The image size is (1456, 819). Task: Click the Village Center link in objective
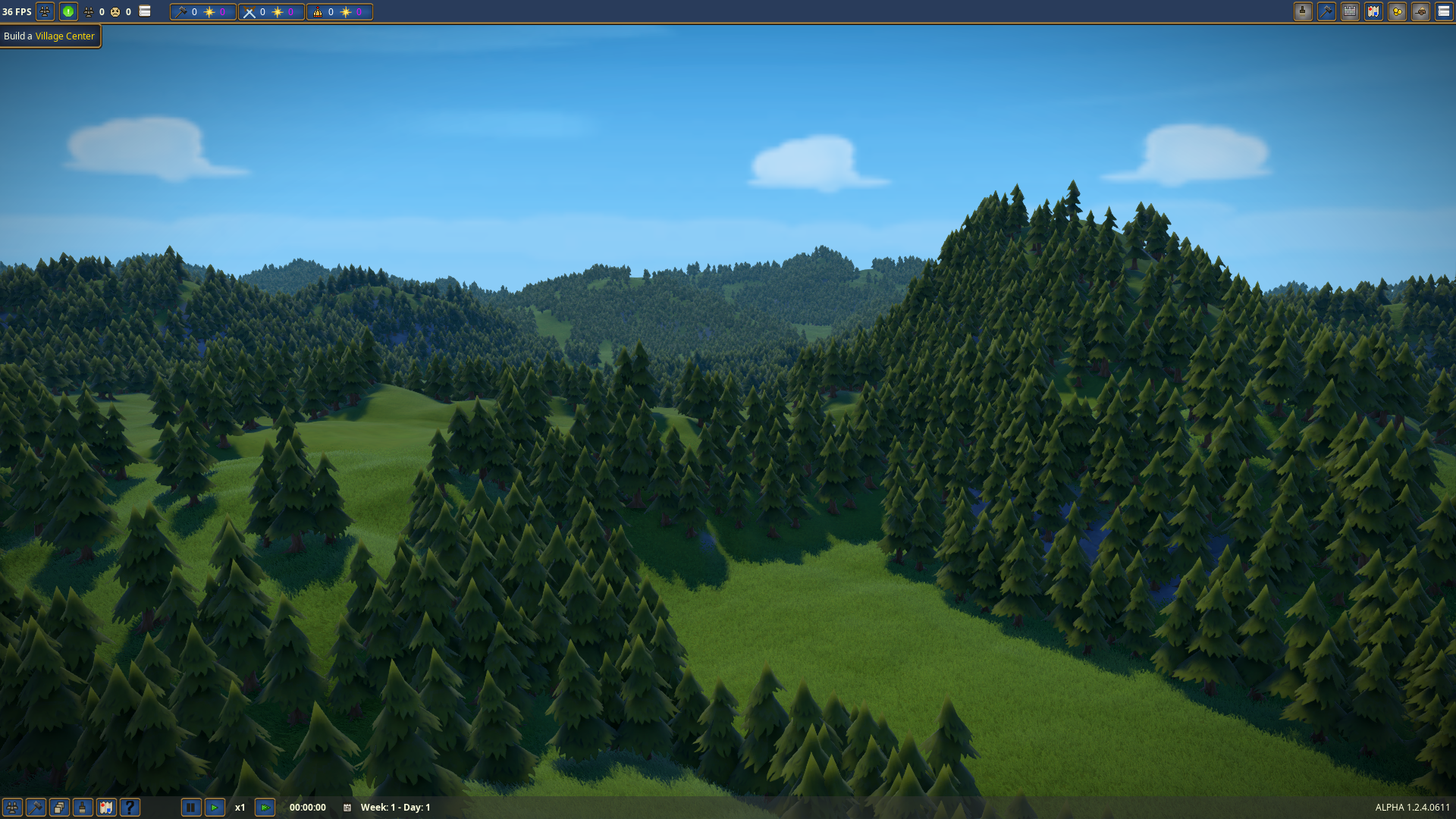coord(64,36)
